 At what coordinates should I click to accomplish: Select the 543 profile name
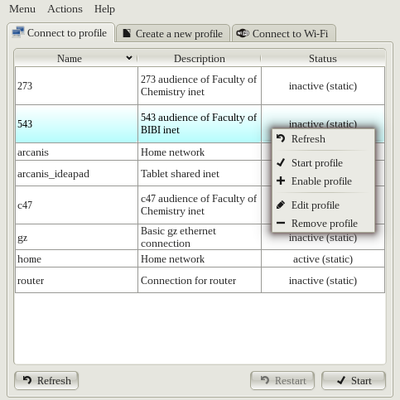(25, 124)
